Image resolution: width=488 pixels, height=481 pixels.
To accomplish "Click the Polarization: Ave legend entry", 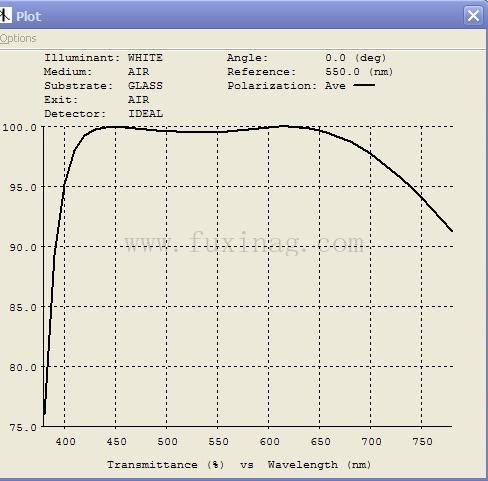I will (x=301, y=86).
